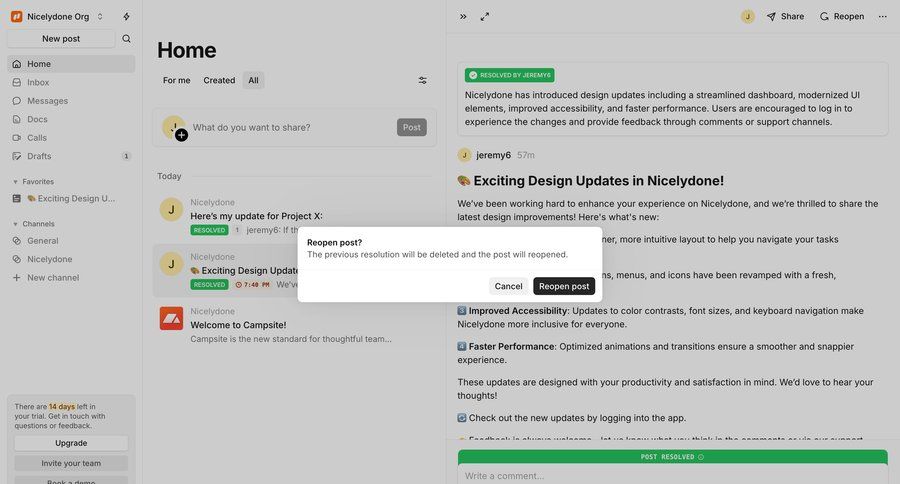Click the jeremy6 author name
This screenshot has height=484, width=900.
[x=493, y=155]
